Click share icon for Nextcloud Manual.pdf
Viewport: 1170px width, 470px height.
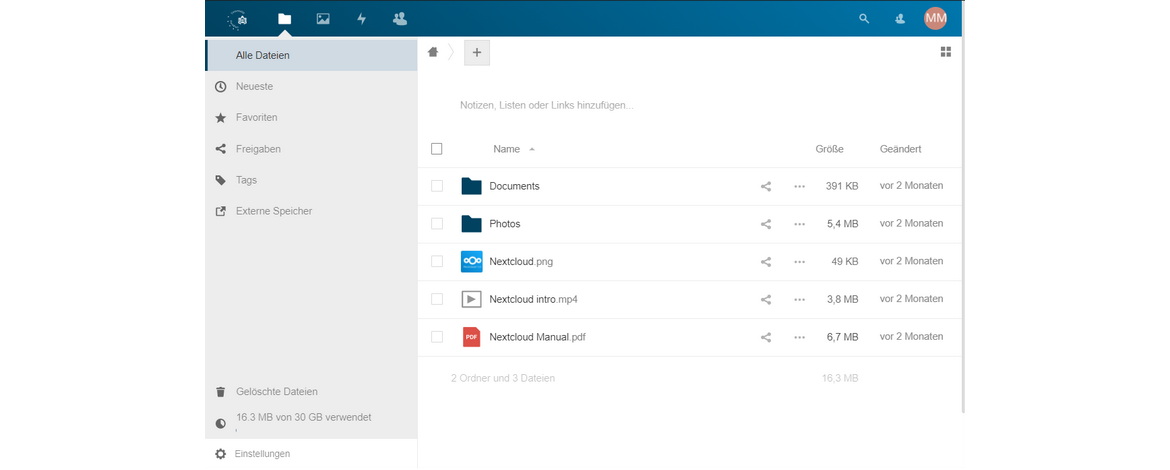pos(766,337)
